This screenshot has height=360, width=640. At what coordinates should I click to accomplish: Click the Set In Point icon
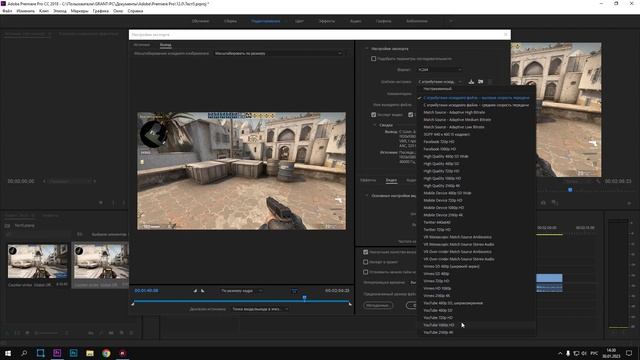point(195,291)
